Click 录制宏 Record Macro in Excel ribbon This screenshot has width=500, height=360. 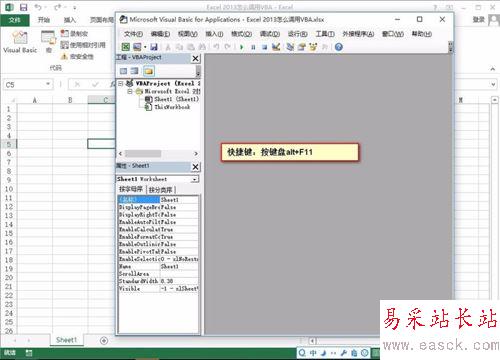coord(74,33)
